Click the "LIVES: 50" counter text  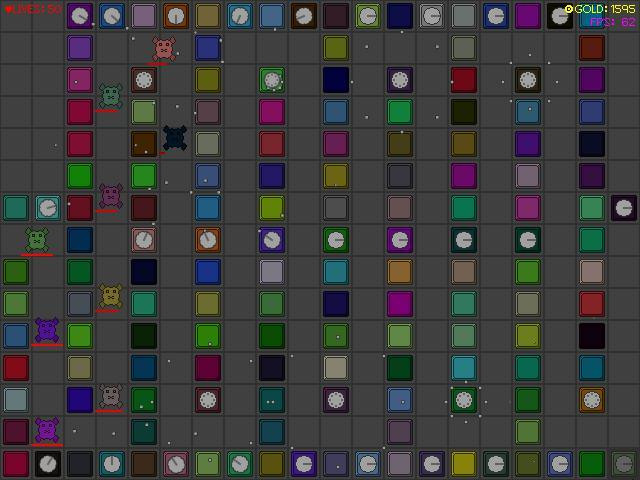[37, 9]
